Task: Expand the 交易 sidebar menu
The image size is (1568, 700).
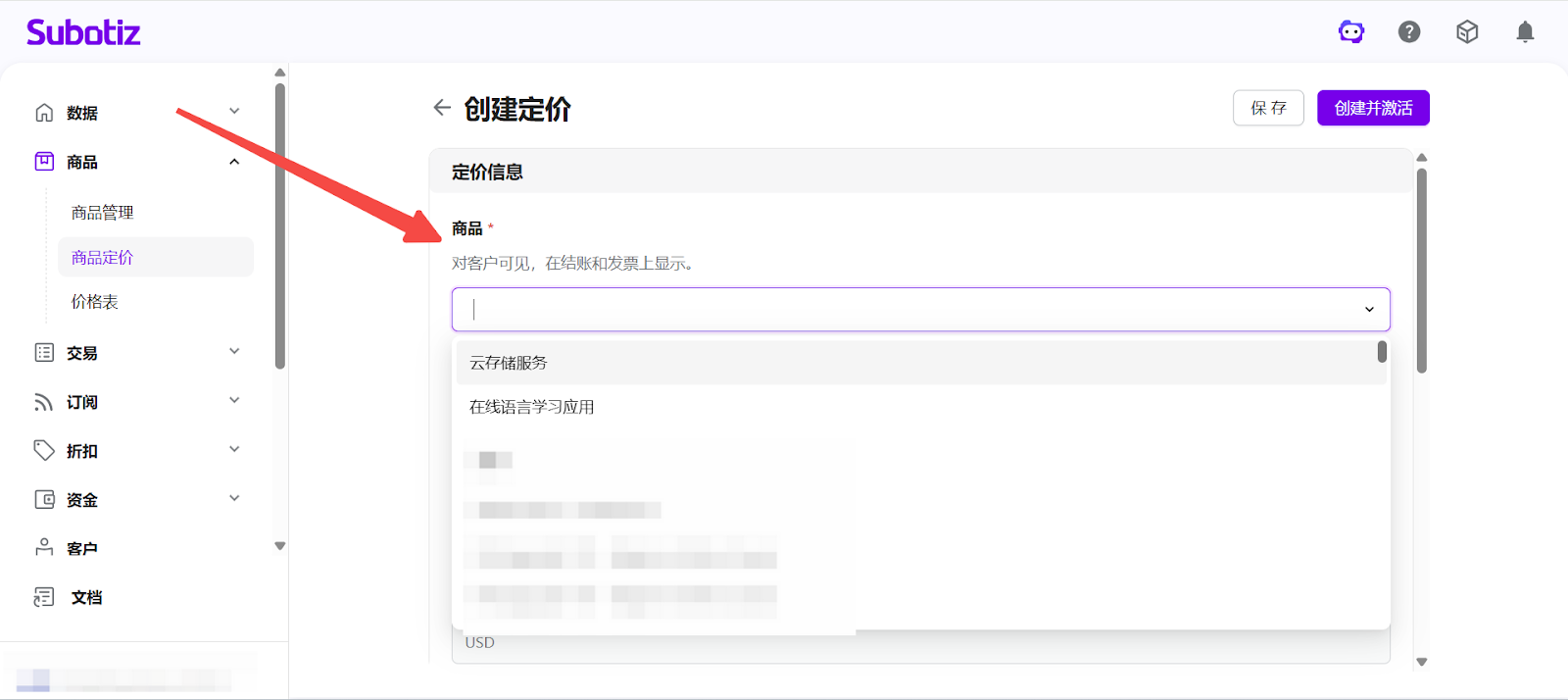Action: pyautogui.click(x=137, y=353)
